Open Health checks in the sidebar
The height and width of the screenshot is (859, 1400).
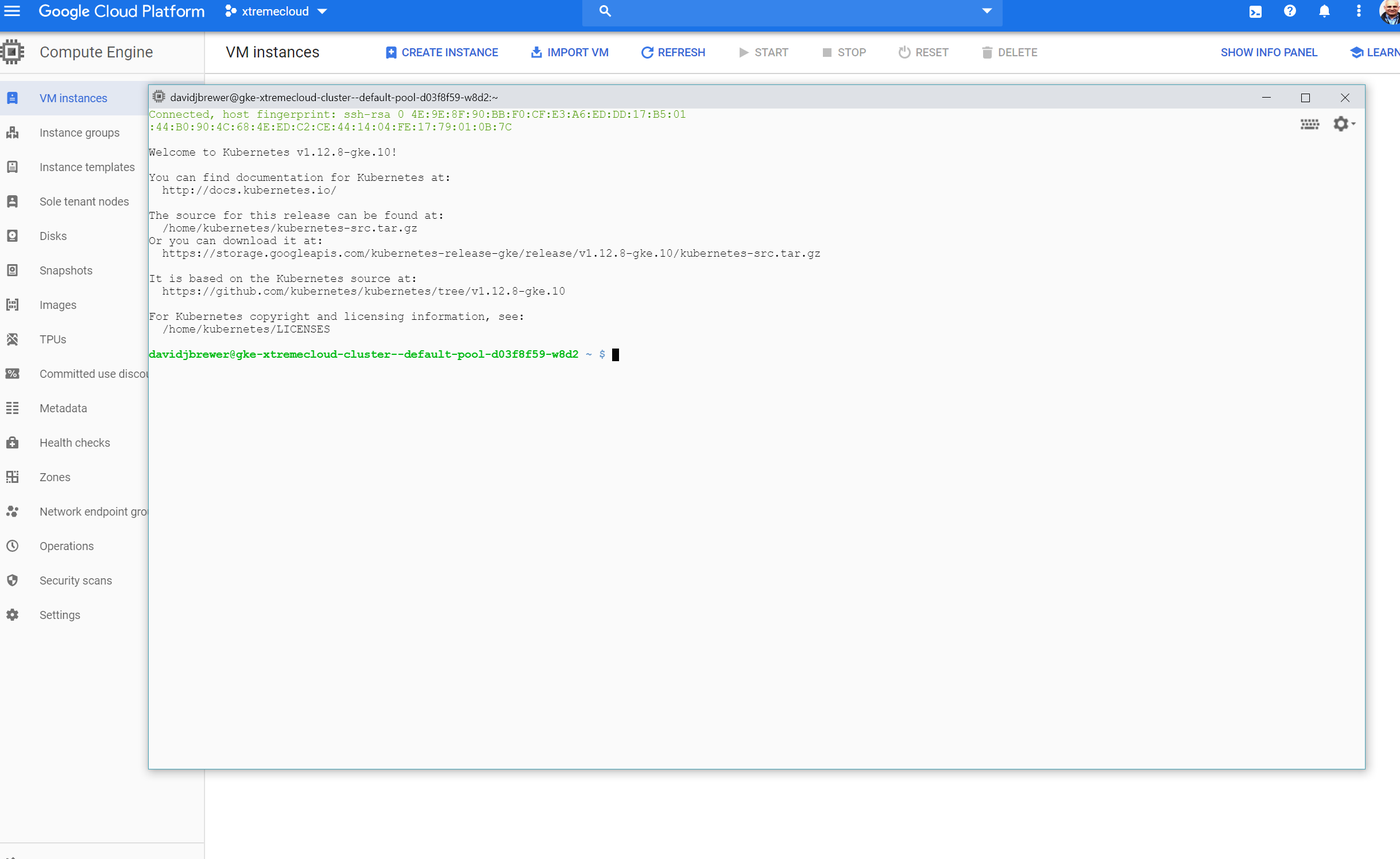(x=75, y=443)
